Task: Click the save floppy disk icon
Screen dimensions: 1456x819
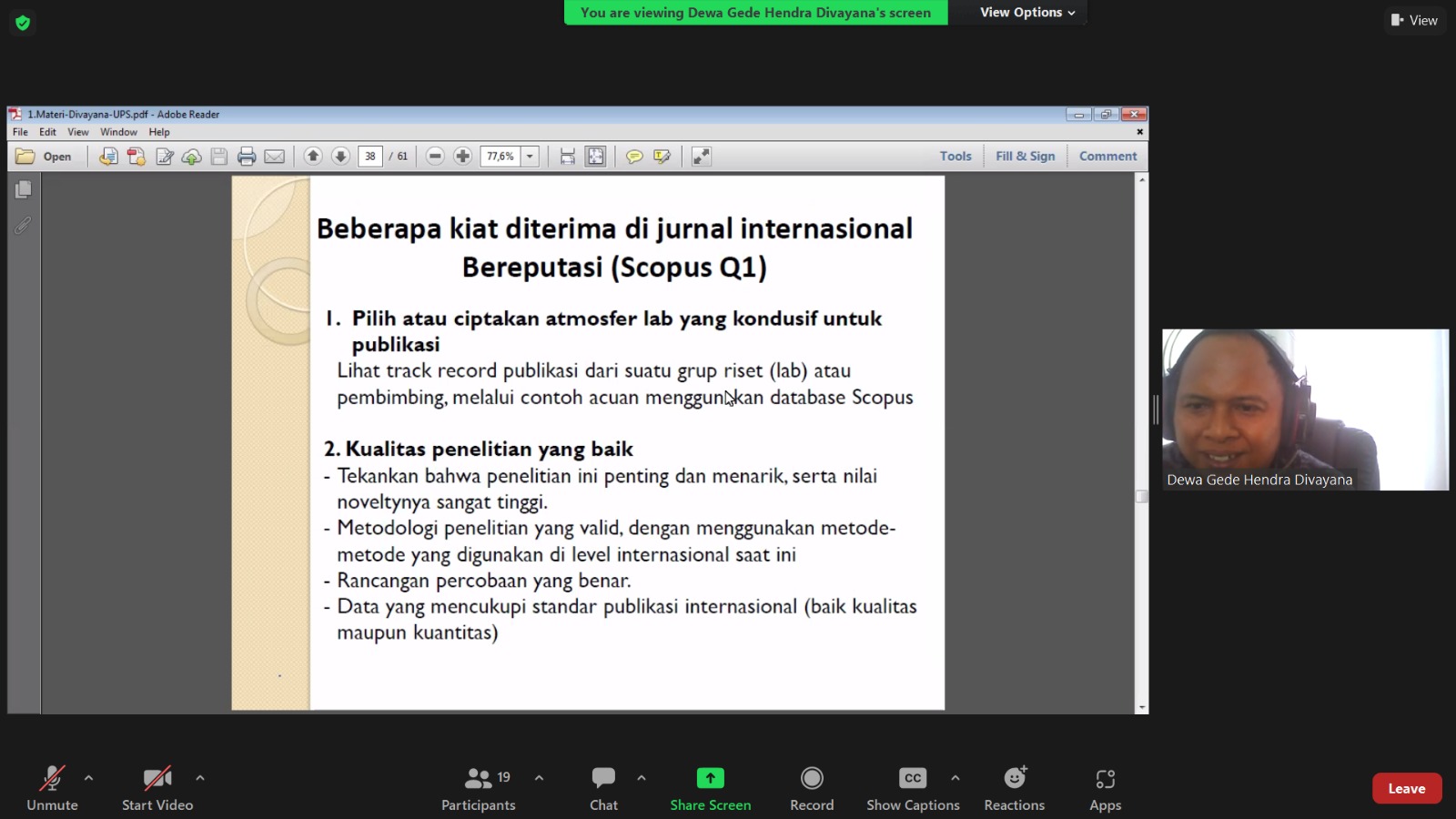Action: [219, 157]
